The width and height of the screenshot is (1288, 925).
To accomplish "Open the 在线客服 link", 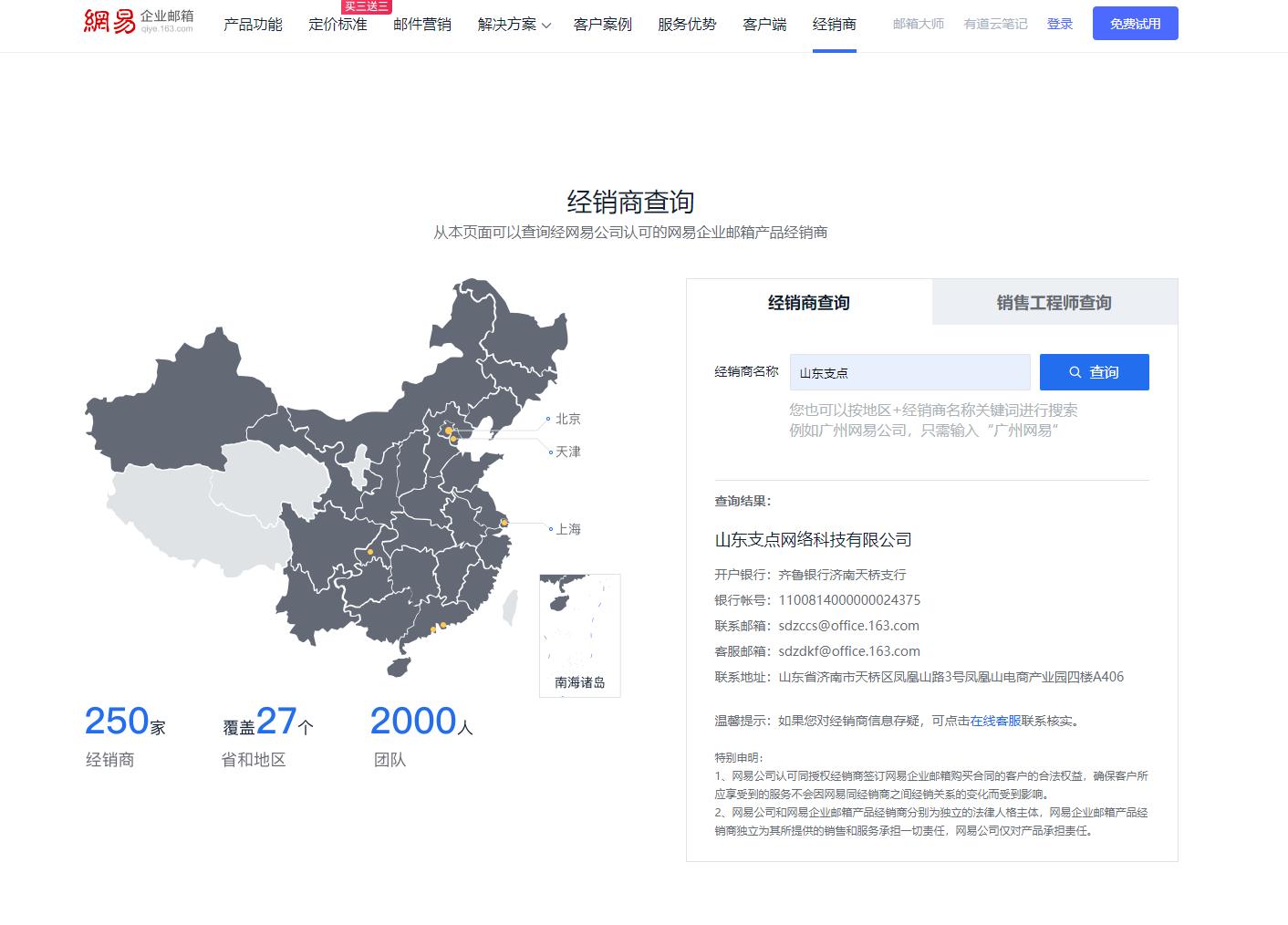I will [x=993, y=720].
